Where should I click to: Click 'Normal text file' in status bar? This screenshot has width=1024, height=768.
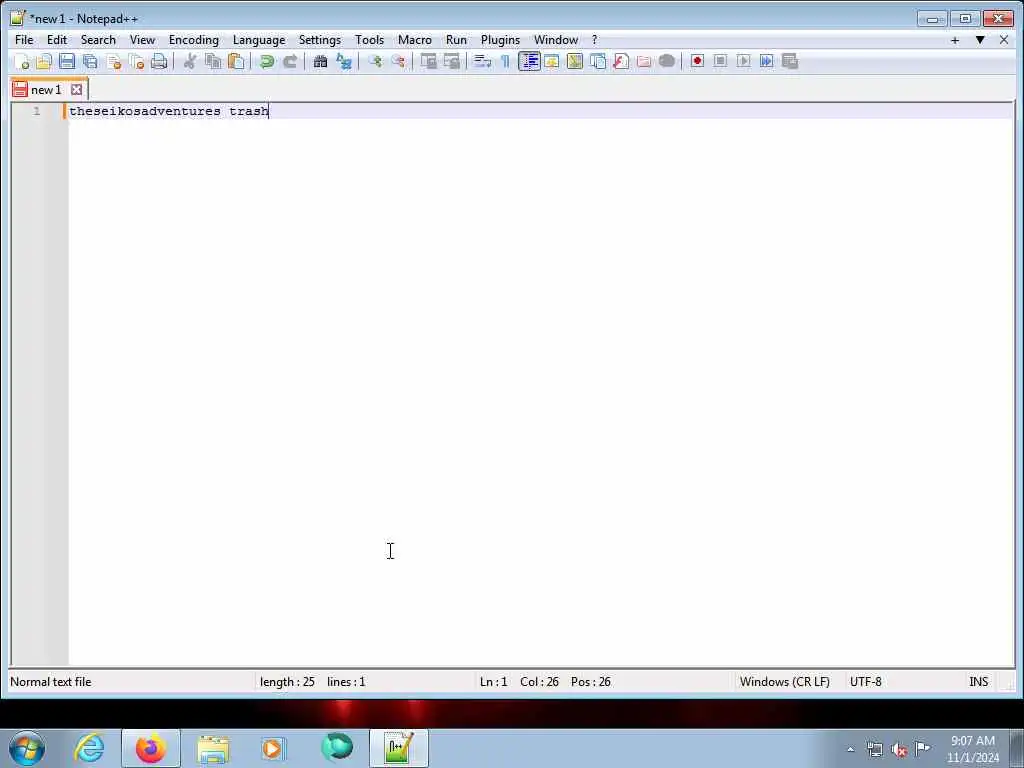(x=51, y=682)
